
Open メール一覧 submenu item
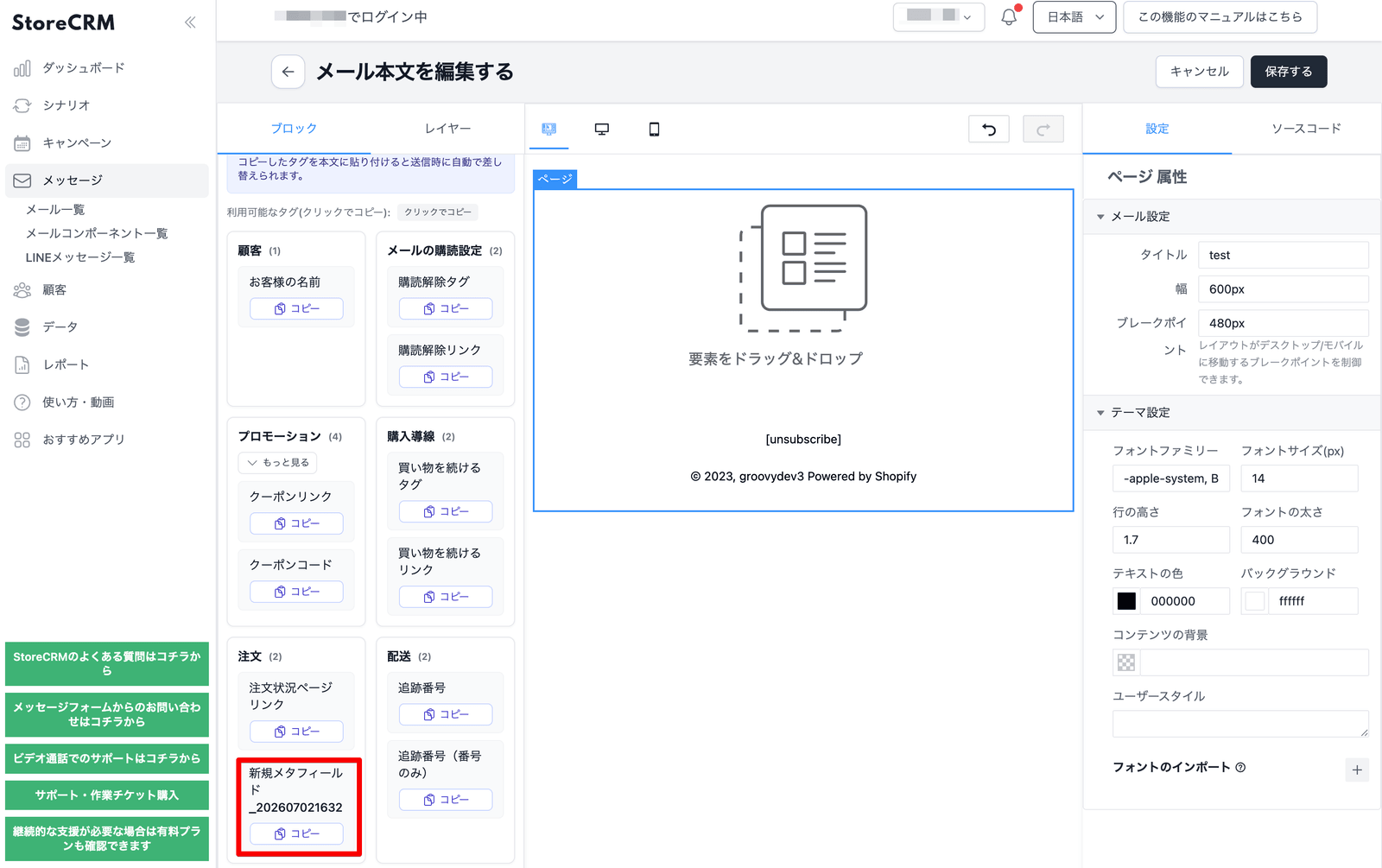coord(55,210)
